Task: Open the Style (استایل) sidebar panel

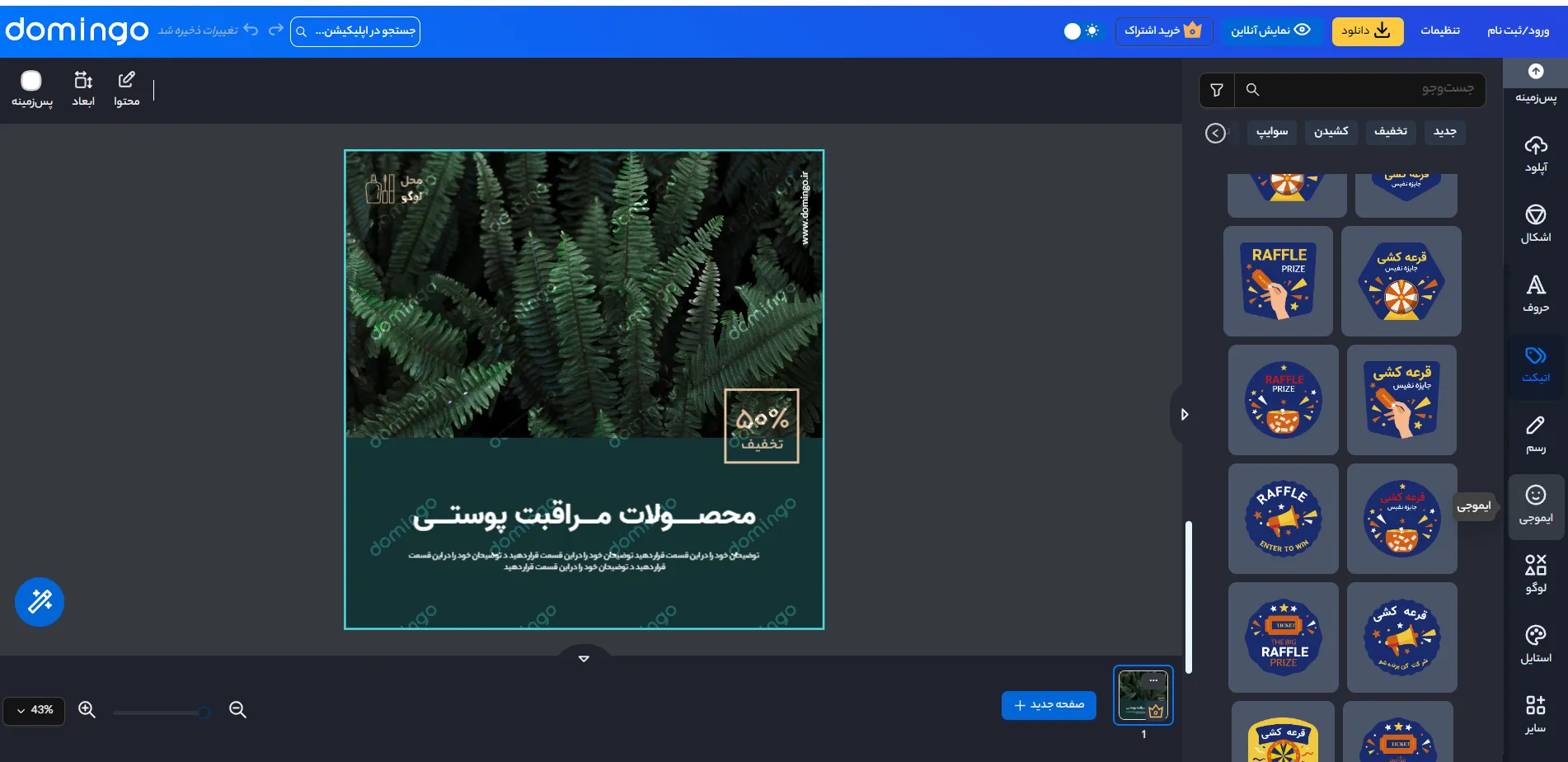Action: pyautogui.click(x=1535, y=645)
